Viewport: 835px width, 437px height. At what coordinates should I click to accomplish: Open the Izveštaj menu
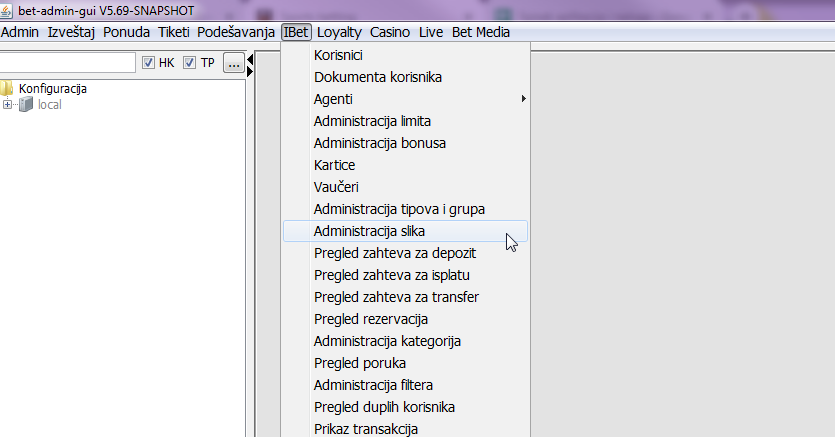71,32
